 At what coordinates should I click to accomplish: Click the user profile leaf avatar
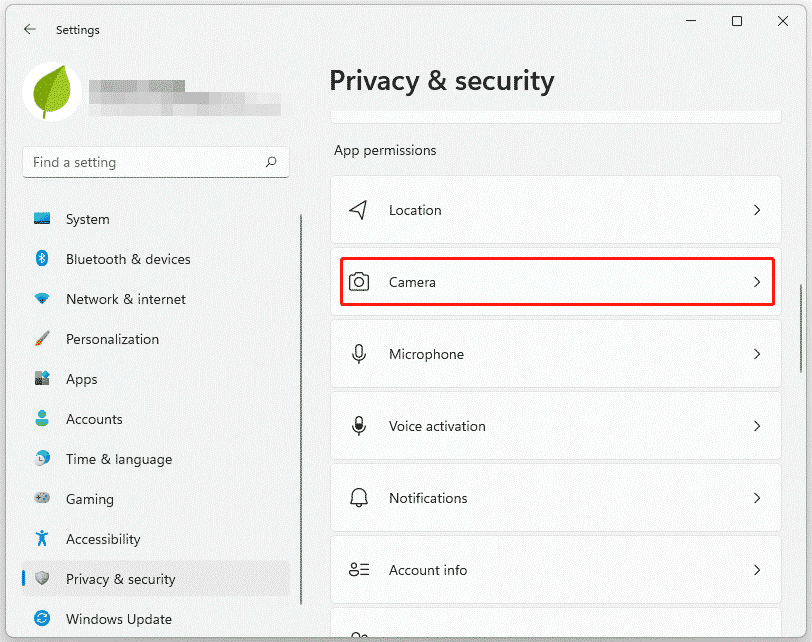(x=51, y=92)
